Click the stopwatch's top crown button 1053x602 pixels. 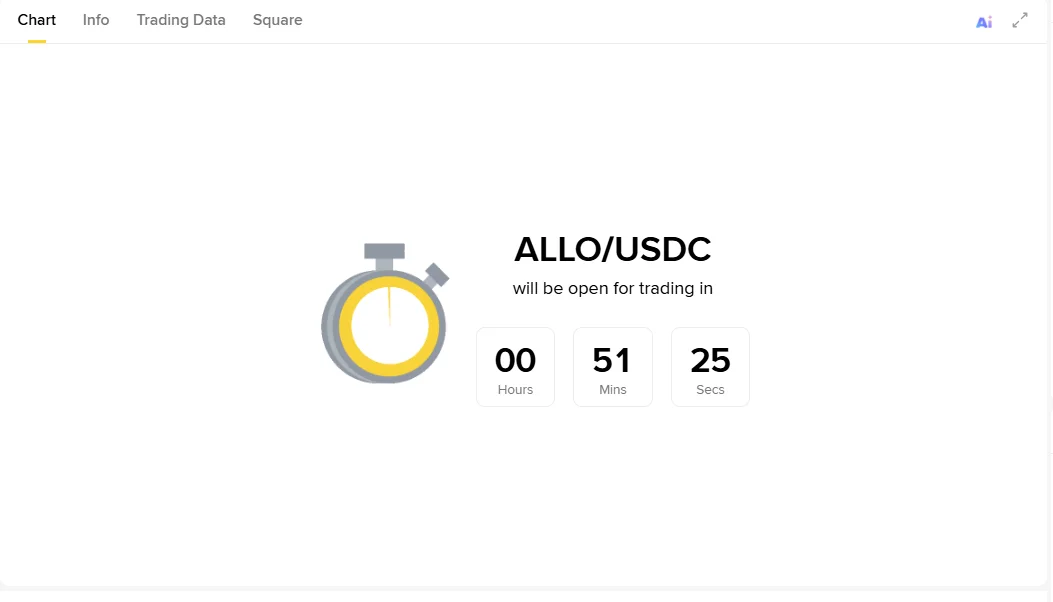[x=384, y=251]
